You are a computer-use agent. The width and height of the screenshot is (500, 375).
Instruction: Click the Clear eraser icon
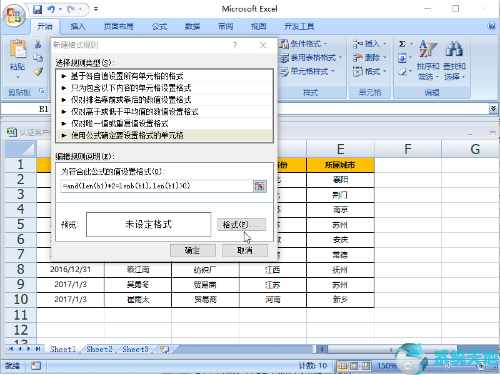402,72
